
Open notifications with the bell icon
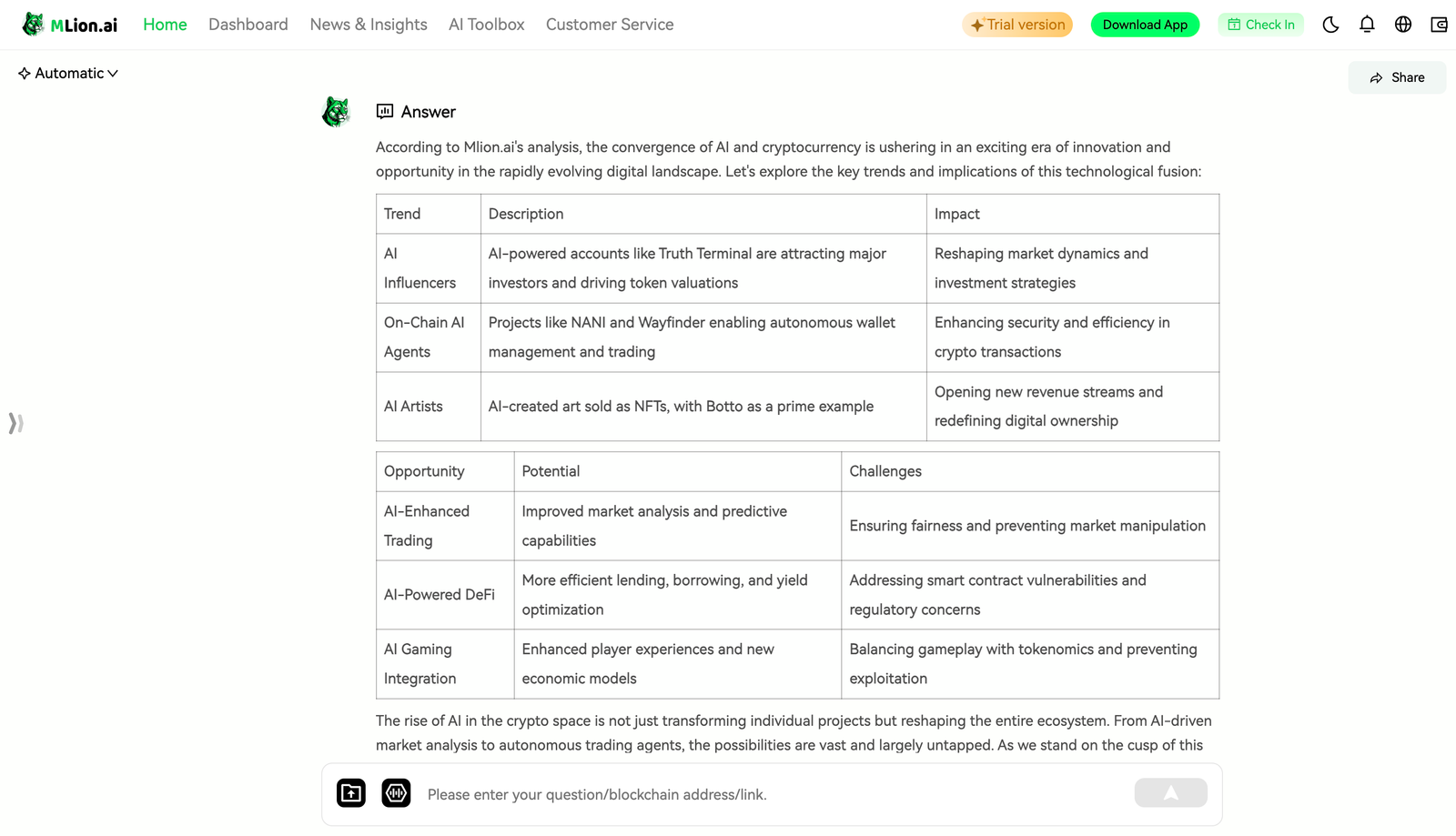[1367, 25]
